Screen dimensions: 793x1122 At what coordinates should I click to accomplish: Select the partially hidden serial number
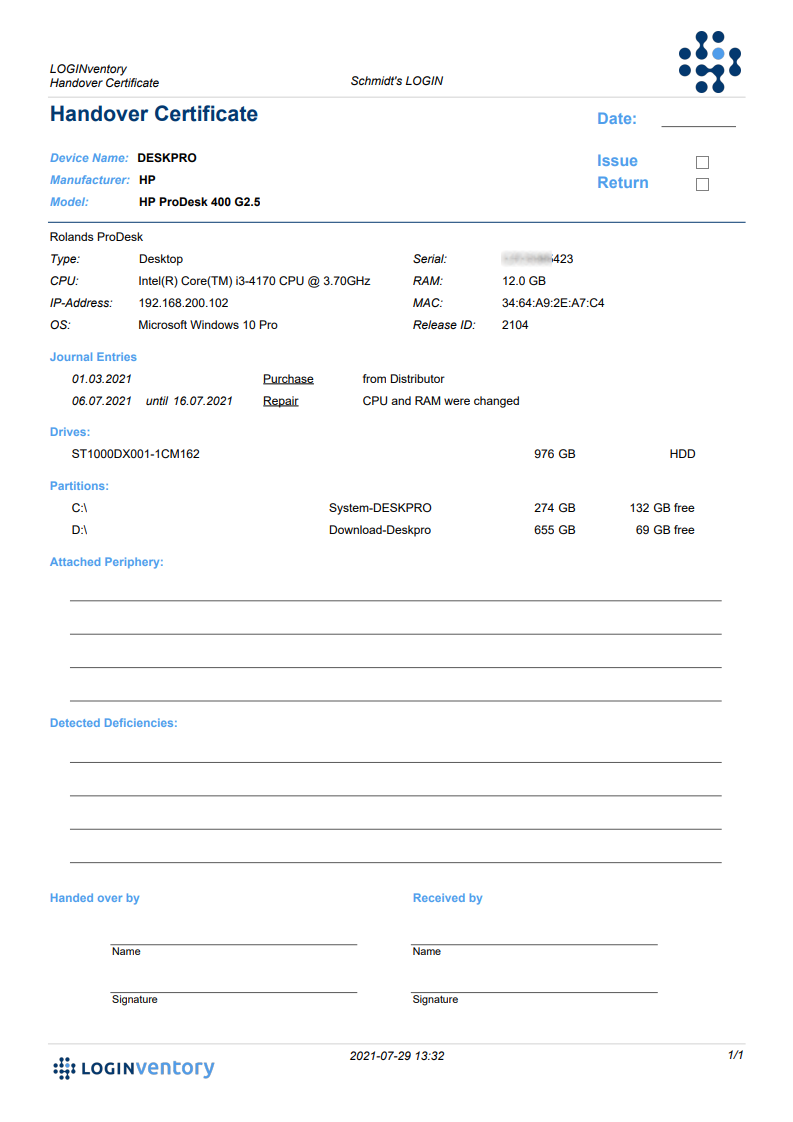point(537,259)
